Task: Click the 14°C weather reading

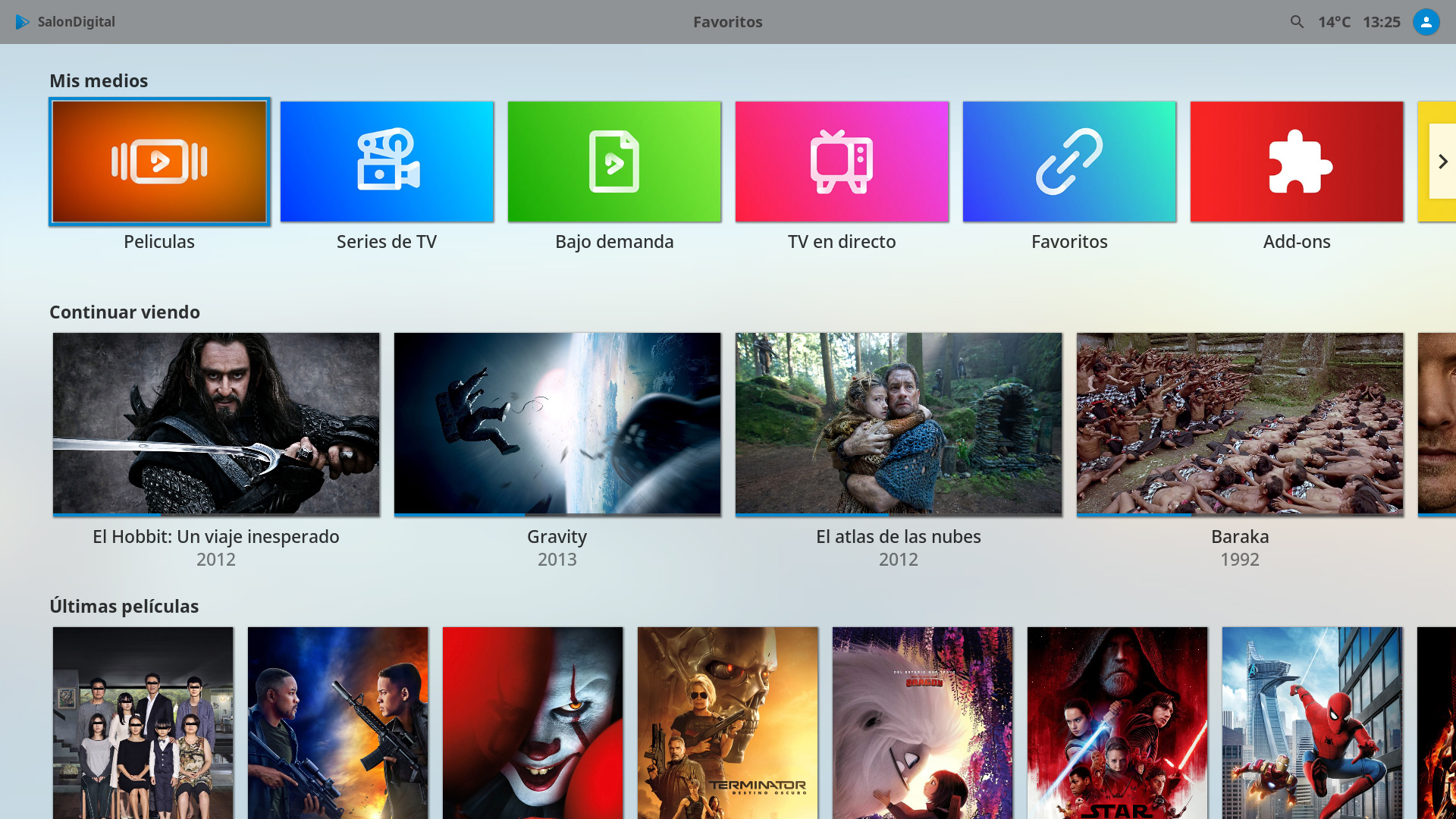Action: [1334, 22]
